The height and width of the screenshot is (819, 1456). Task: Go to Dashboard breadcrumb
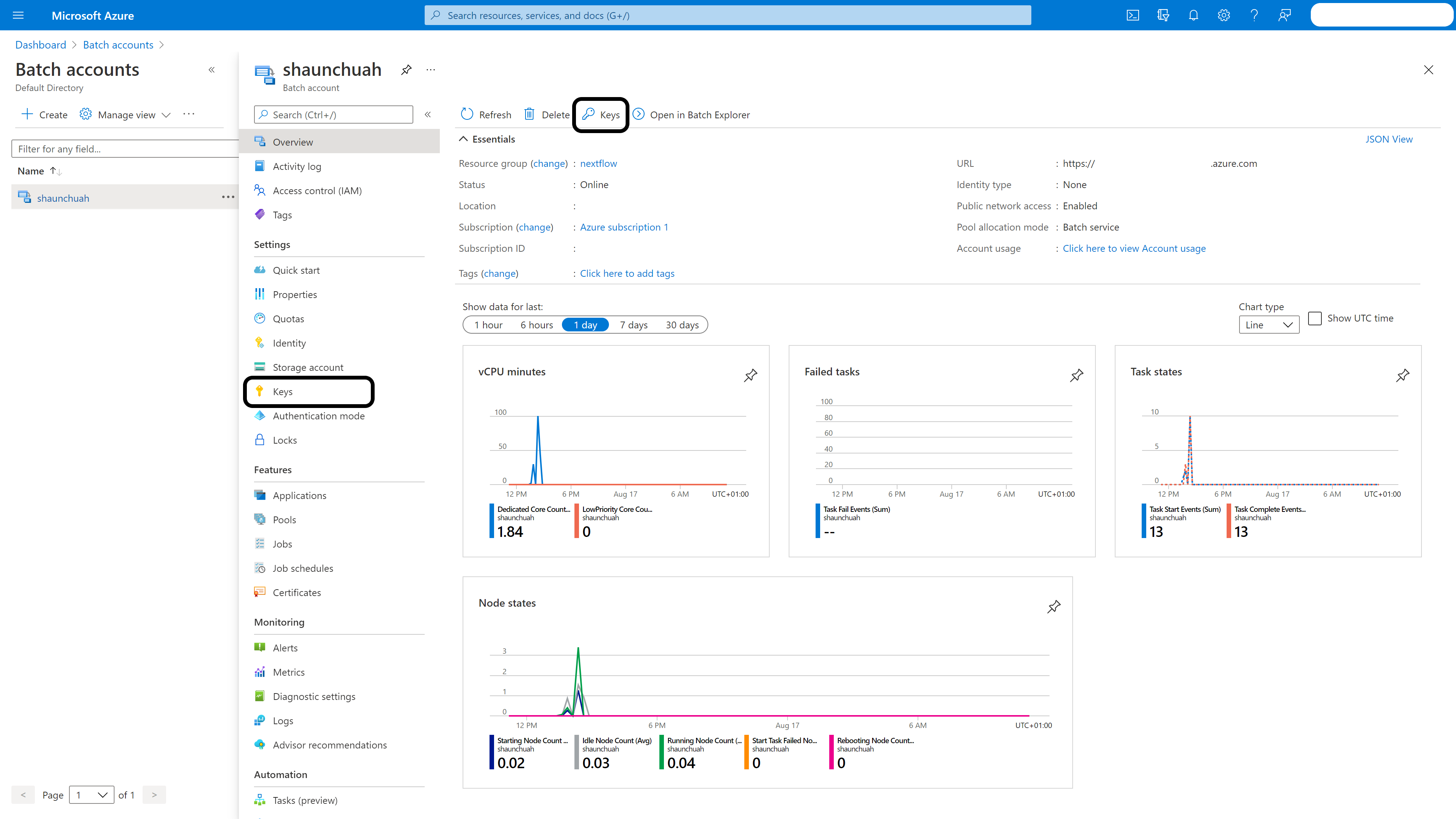coord(41,45)
